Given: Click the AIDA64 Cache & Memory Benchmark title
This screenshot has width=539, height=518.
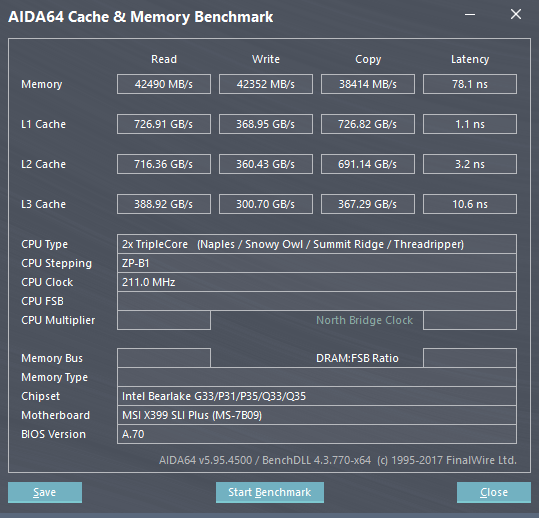Looking at the screenshot, I should click(141, 17).
